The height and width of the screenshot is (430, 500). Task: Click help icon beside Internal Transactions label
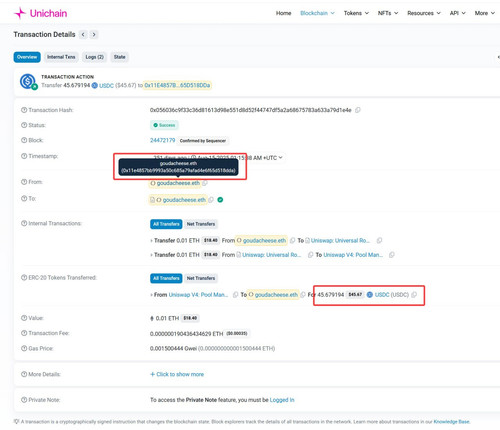24,223
